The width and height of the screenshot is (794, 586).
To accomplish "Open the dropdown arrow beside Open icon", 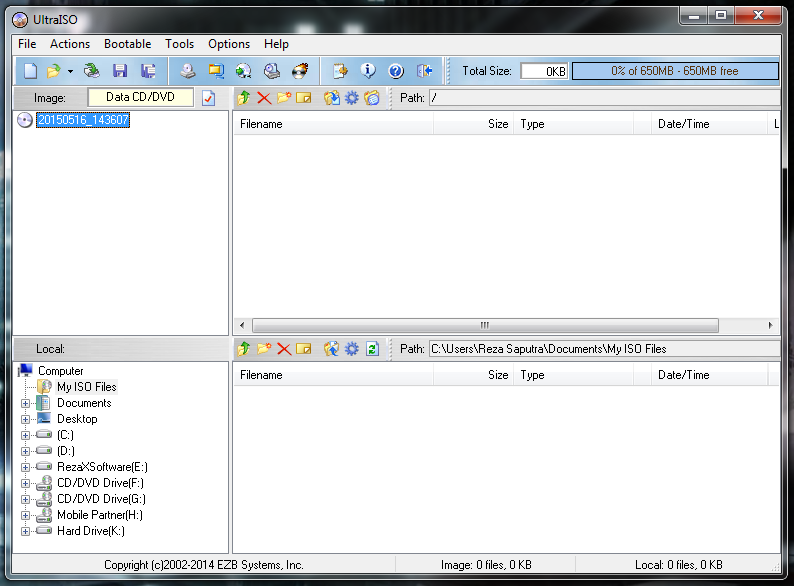I will (70, 71).
